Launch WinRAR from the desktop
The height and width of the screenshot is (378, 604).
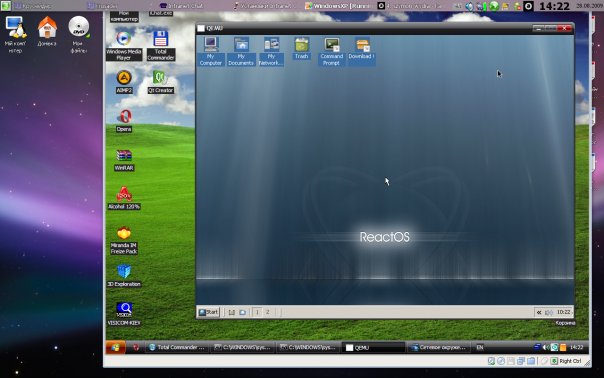(x=124, y=160)
